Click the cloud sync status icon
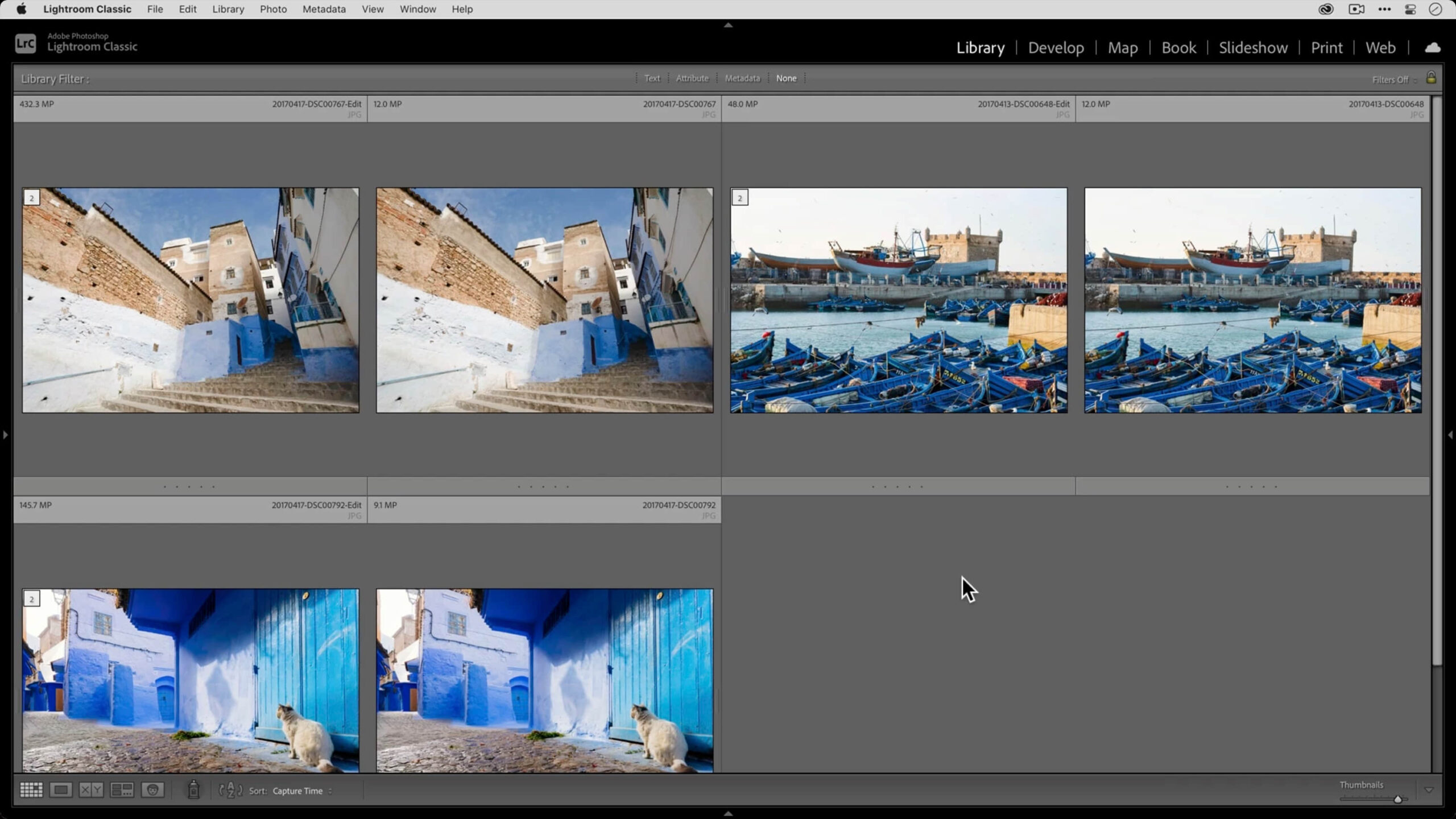The height and width of the screenshot is (819, 1456). click(x=1433, y=48)
